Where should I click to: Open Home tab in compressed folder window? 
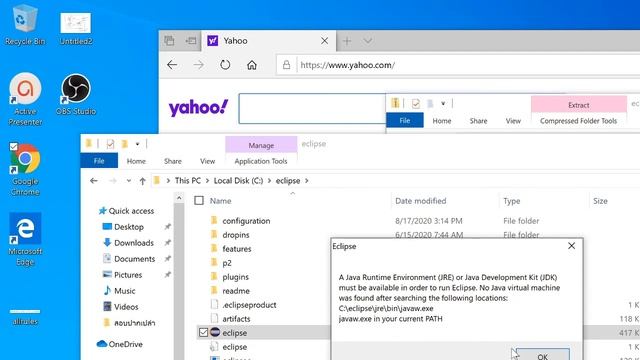tap(442, 121)
